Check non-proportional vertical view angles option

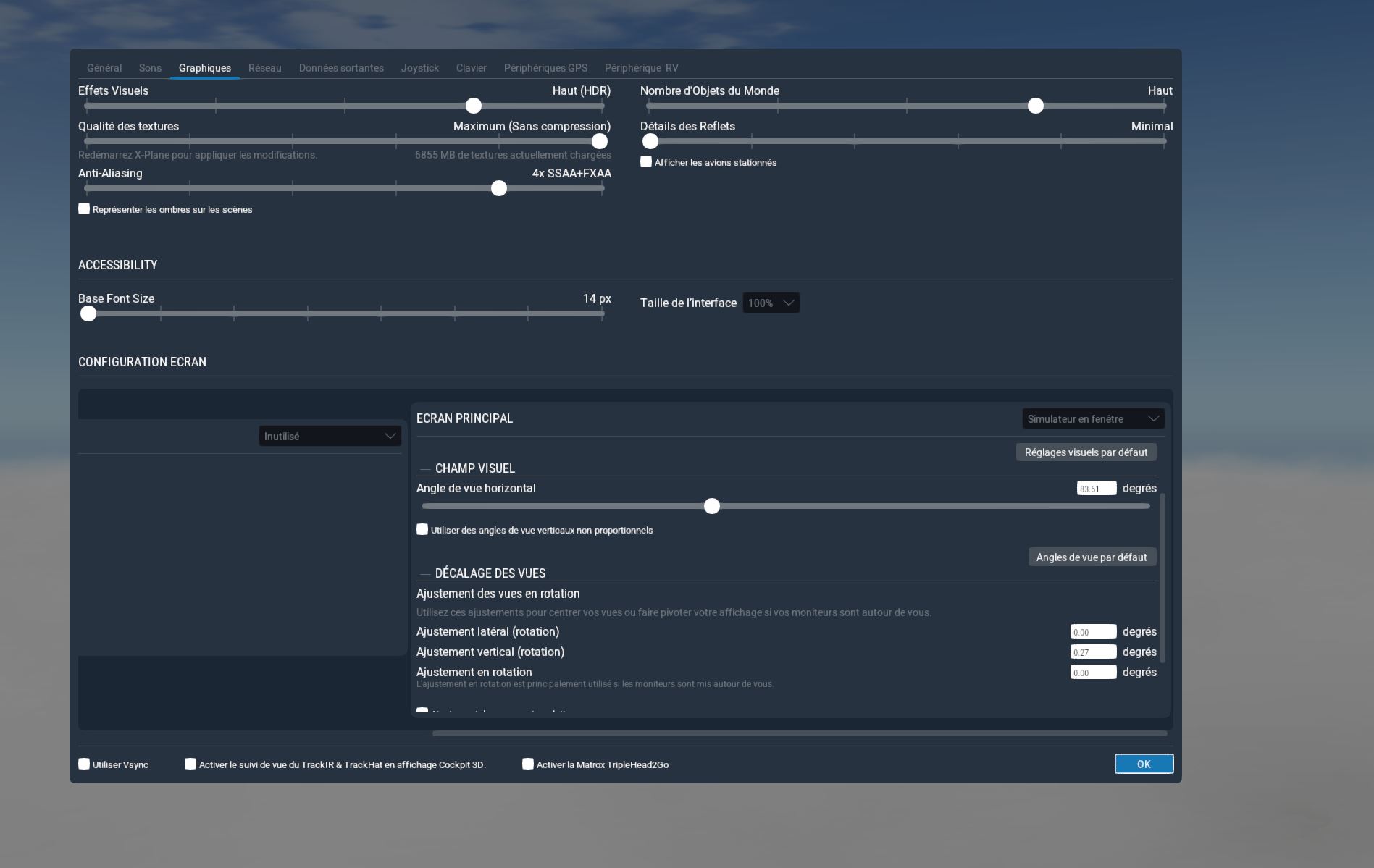(422, 530)
